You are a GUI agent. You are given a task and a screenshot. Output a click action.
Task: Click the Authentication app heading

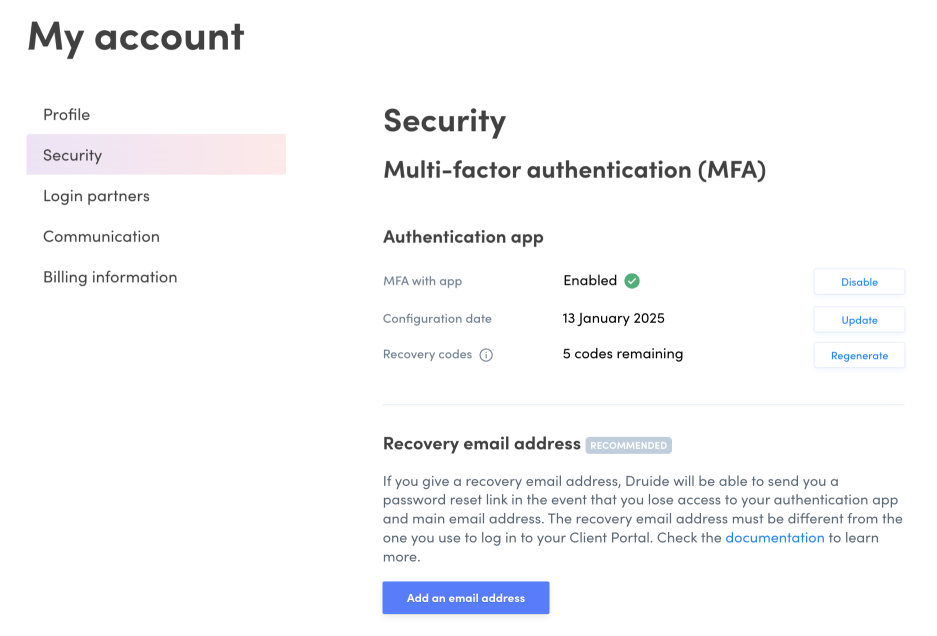463,237
